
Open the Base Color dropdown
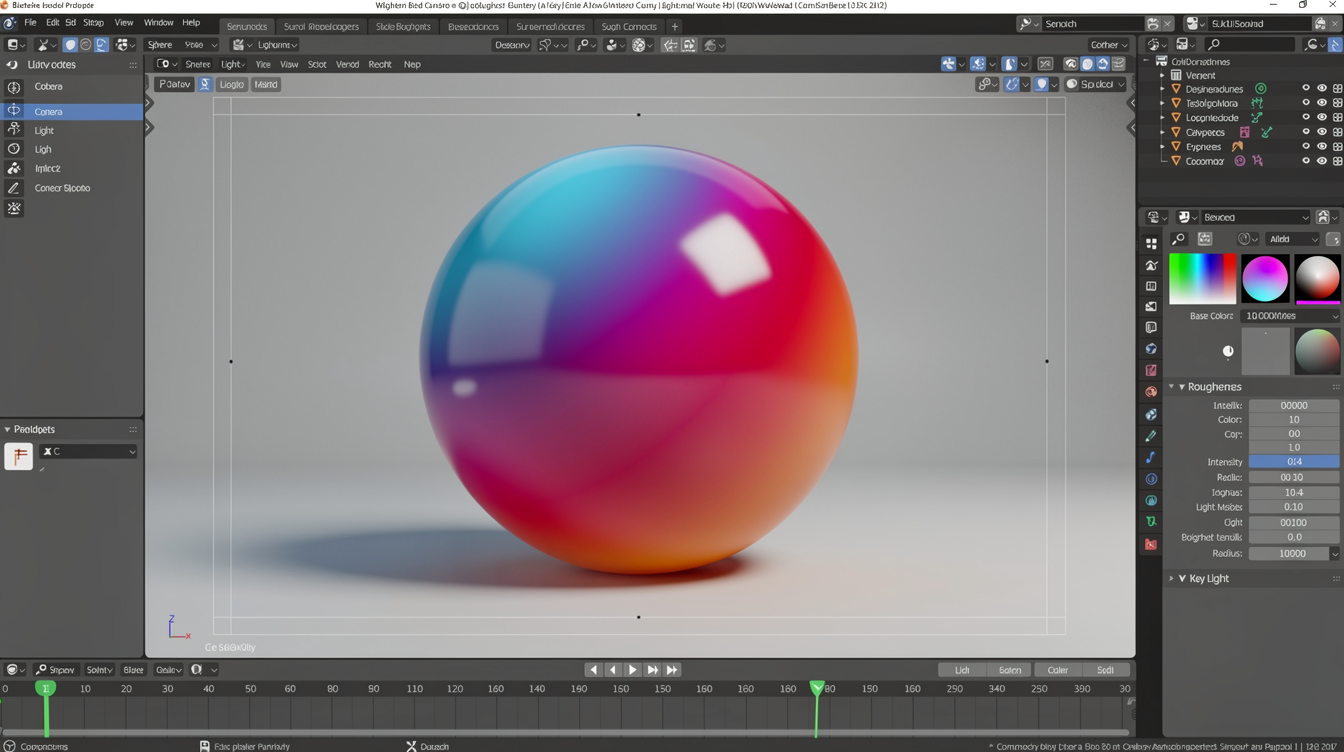pyautogui.click(x=1290, y=316)
